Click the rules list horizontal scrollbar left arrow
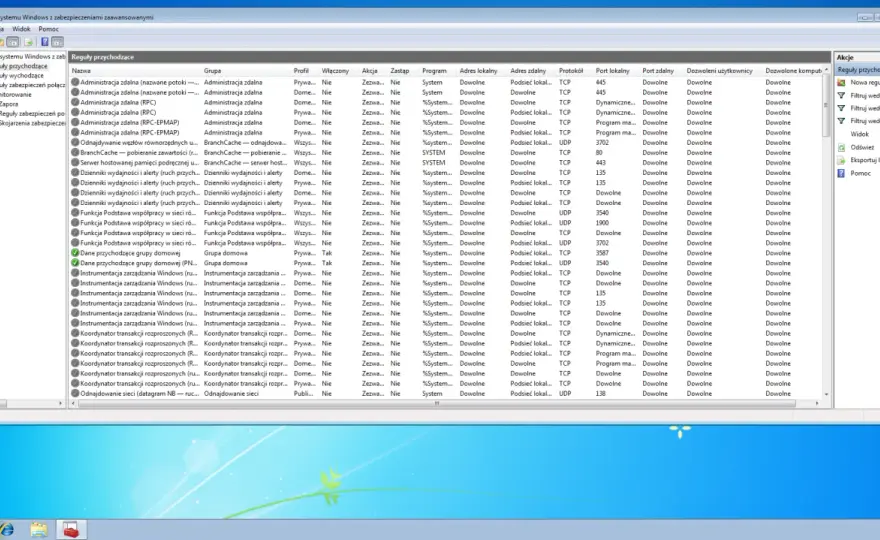This screenshot has width=880, height=540. 73,403
